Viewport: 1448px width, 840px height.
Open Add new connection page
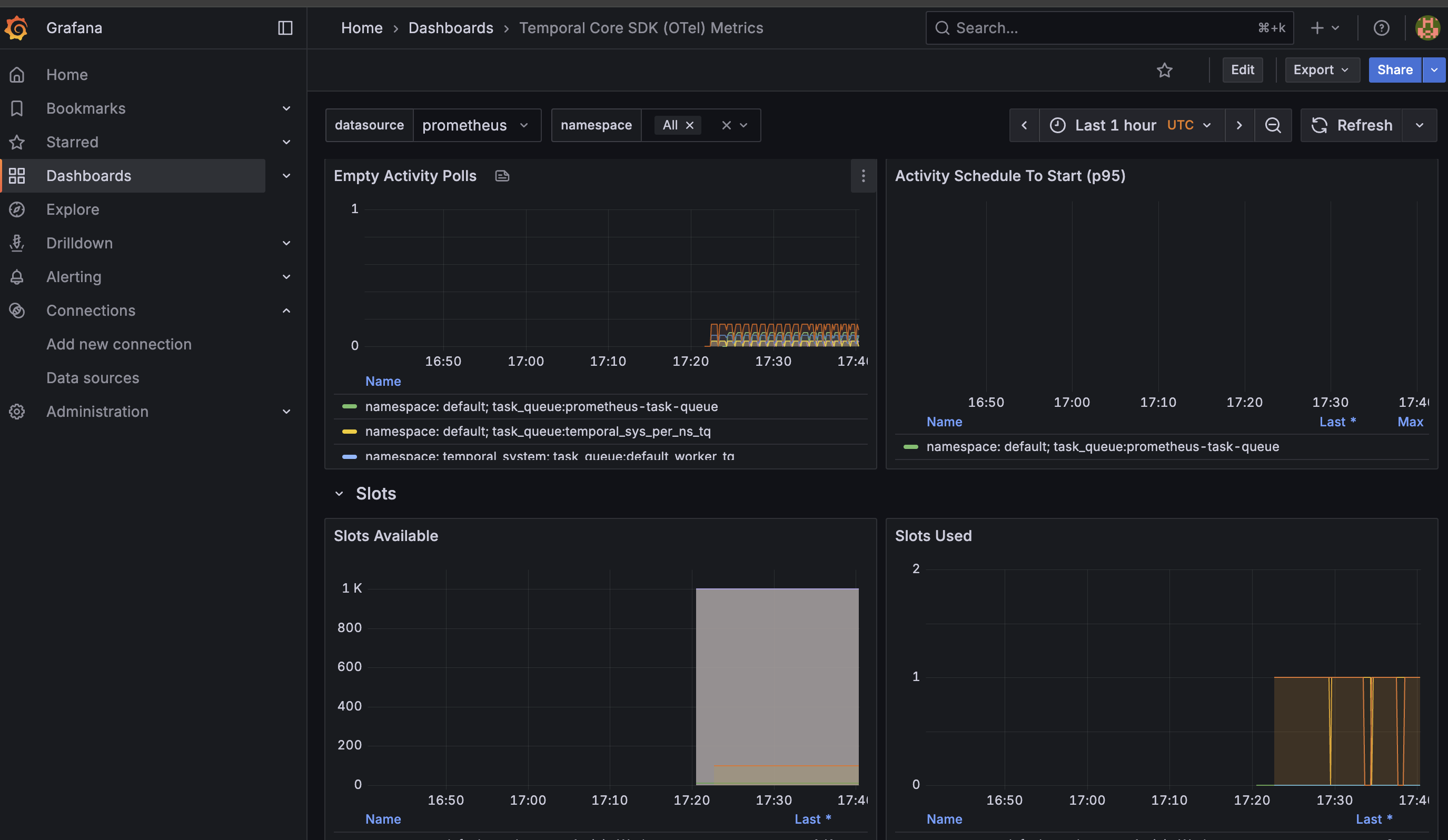coord(119,344)
